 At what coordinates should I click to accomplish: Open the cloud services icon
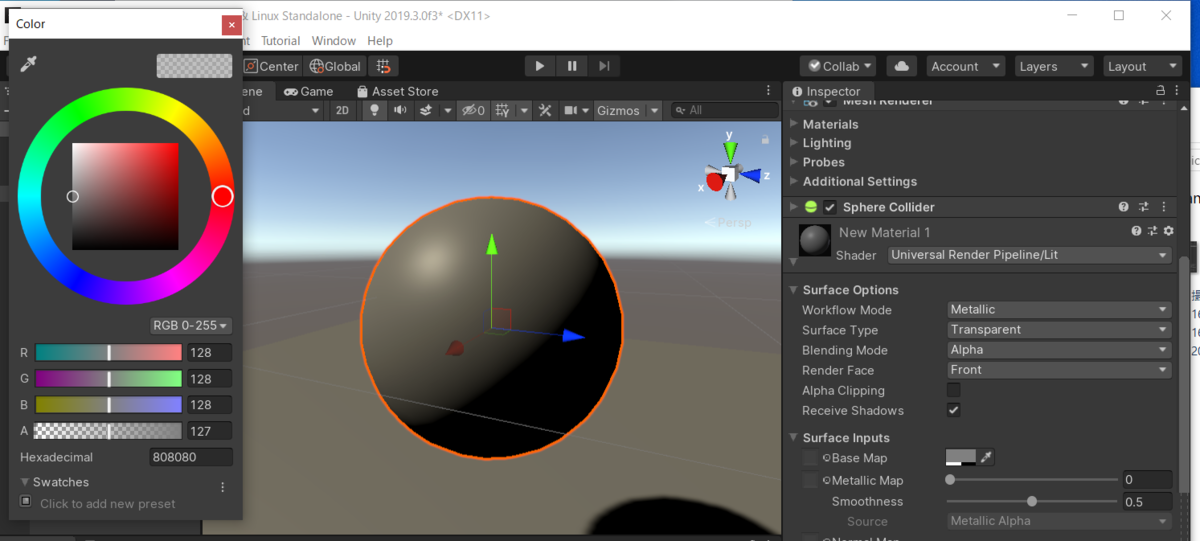(x=902, y=66)
